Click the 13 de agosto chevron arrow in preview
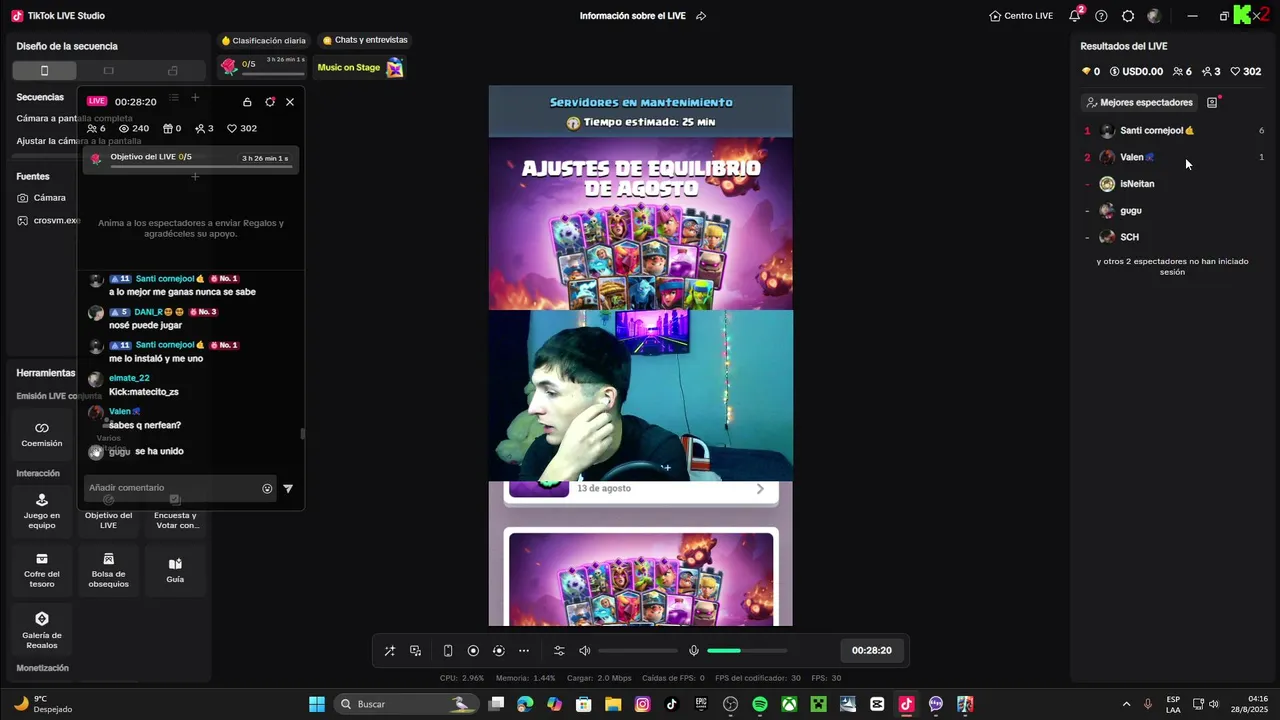The image size is (1280, 720). pyautogui.click(x=760, y=488)
